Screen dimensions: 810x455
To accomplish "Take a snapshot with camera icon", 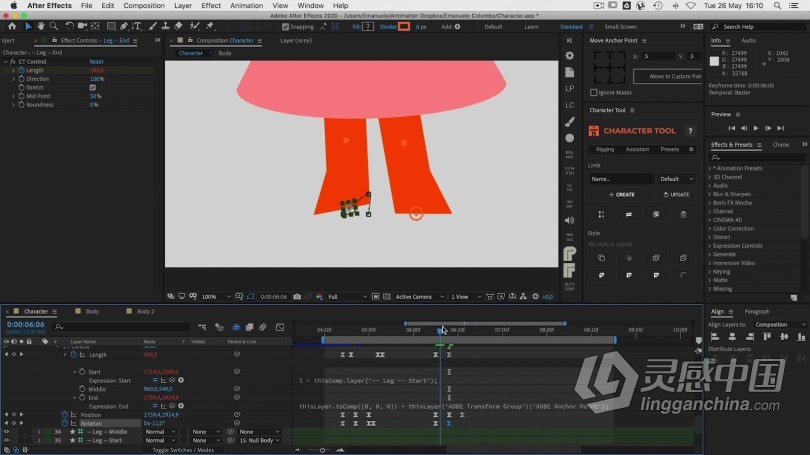I will pos(297,296).
